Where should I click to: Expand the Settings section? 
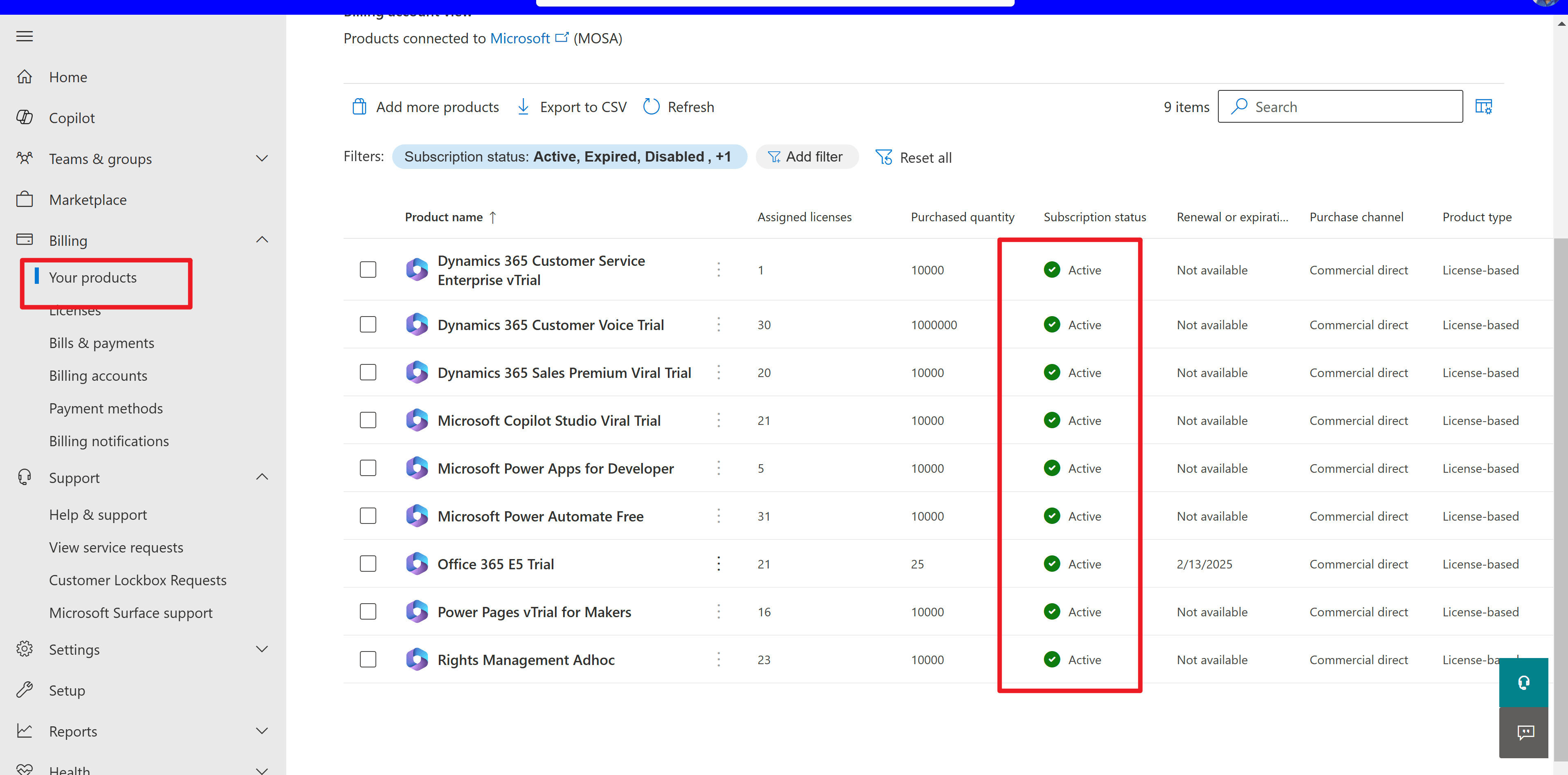(x=262, y=649)
